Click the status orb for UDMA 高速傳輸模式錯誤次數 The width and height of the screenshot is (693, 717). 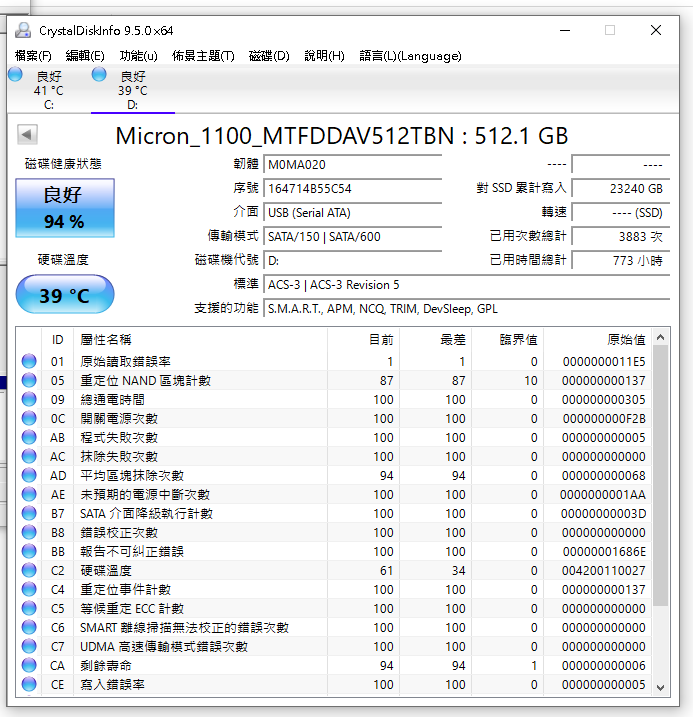tap(29, 647)
